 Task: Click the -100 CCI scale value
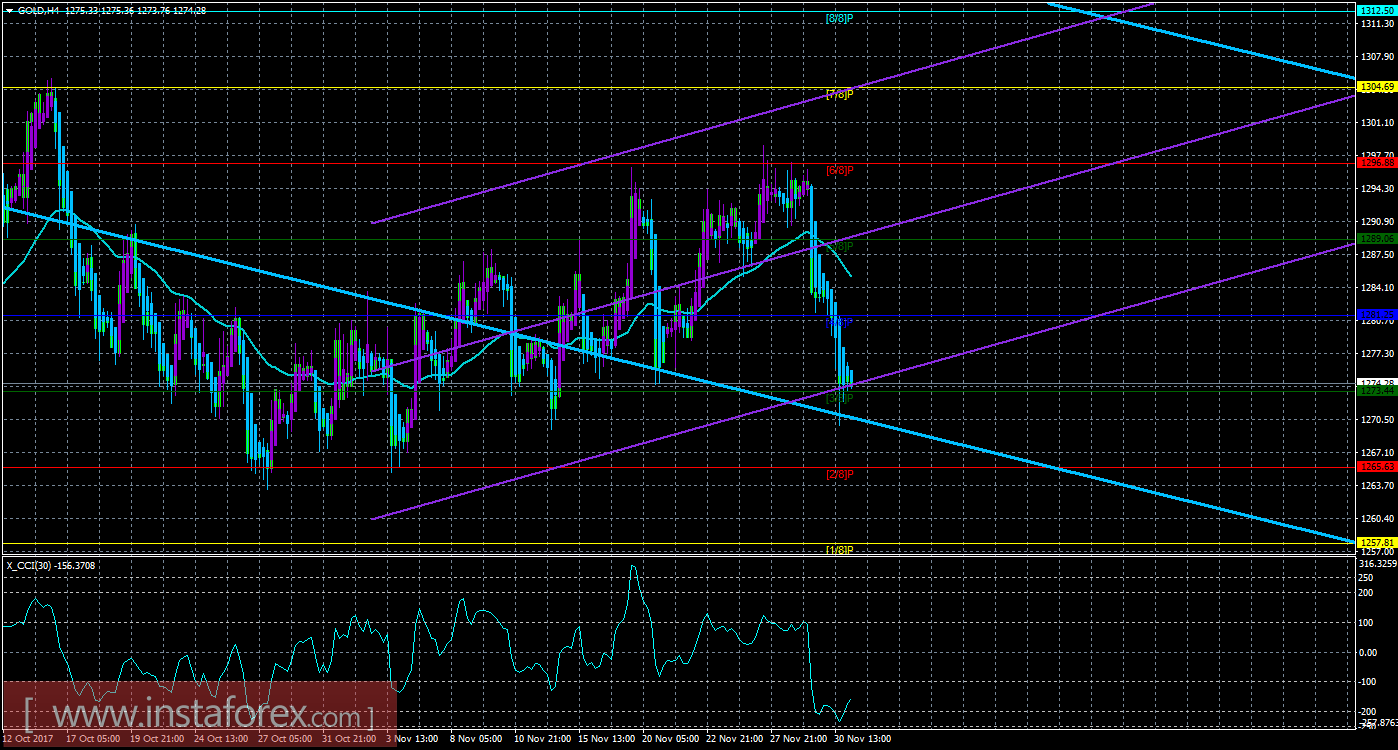1368,681
